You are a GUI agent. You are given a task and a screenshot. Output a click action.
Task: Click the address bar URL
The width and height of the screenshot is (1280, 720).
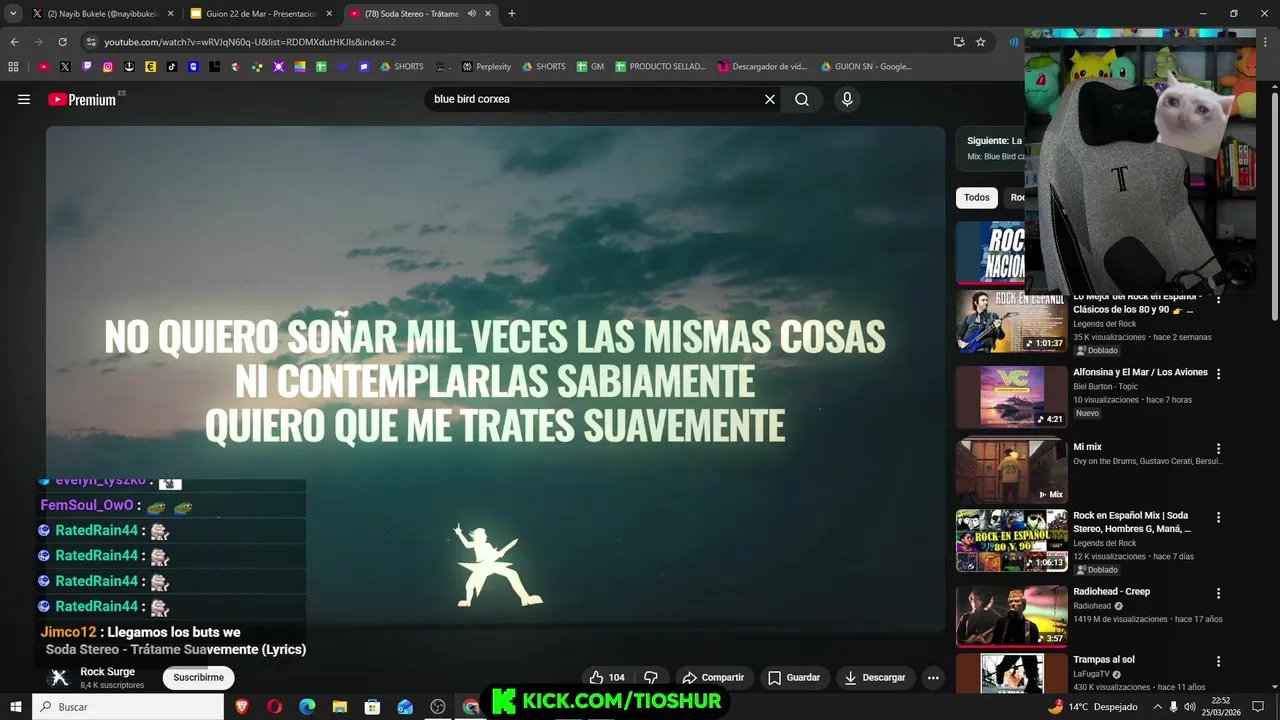(250, 42)
